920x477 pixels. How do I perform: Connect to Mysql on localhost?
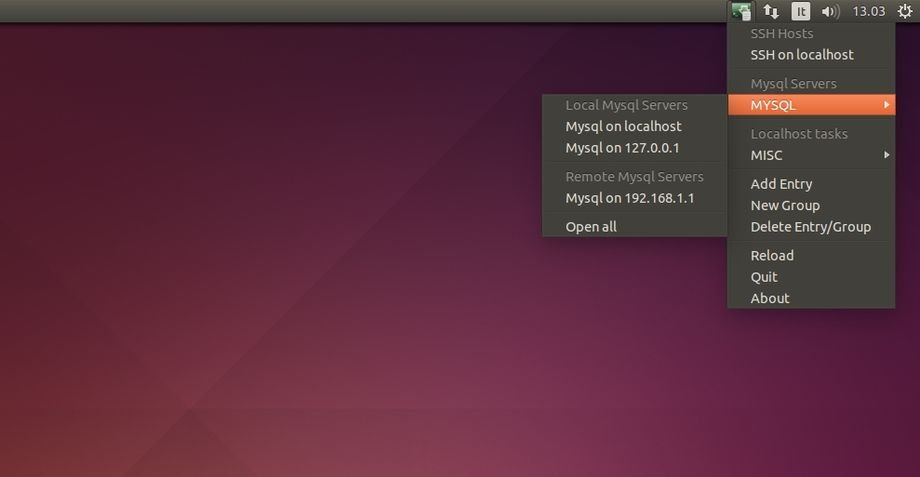click(623, 127)
